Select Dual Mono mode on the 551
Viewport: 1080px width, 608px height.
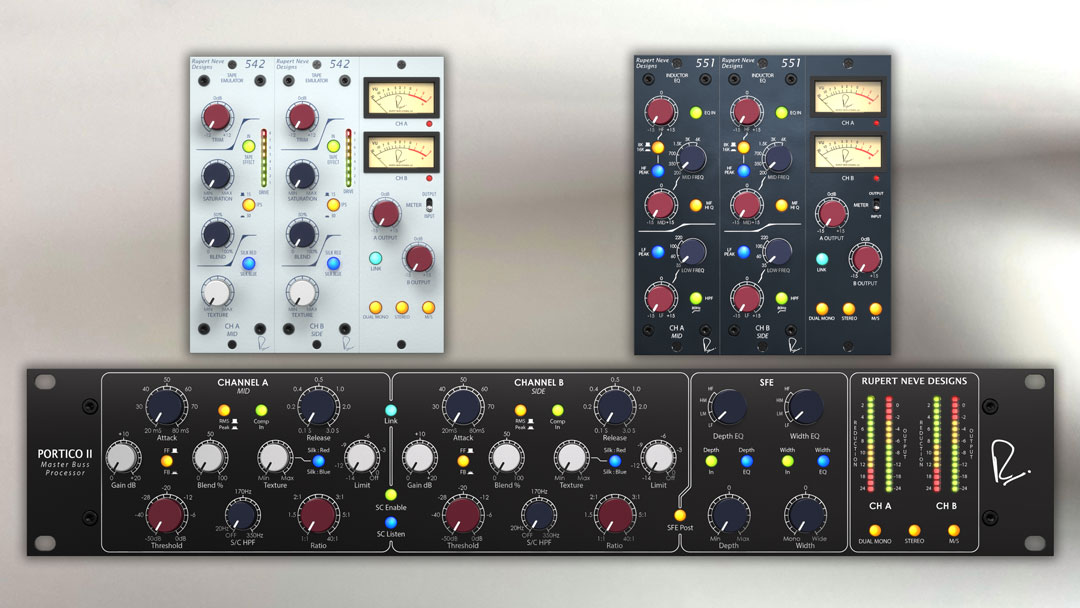coord(822,308)
